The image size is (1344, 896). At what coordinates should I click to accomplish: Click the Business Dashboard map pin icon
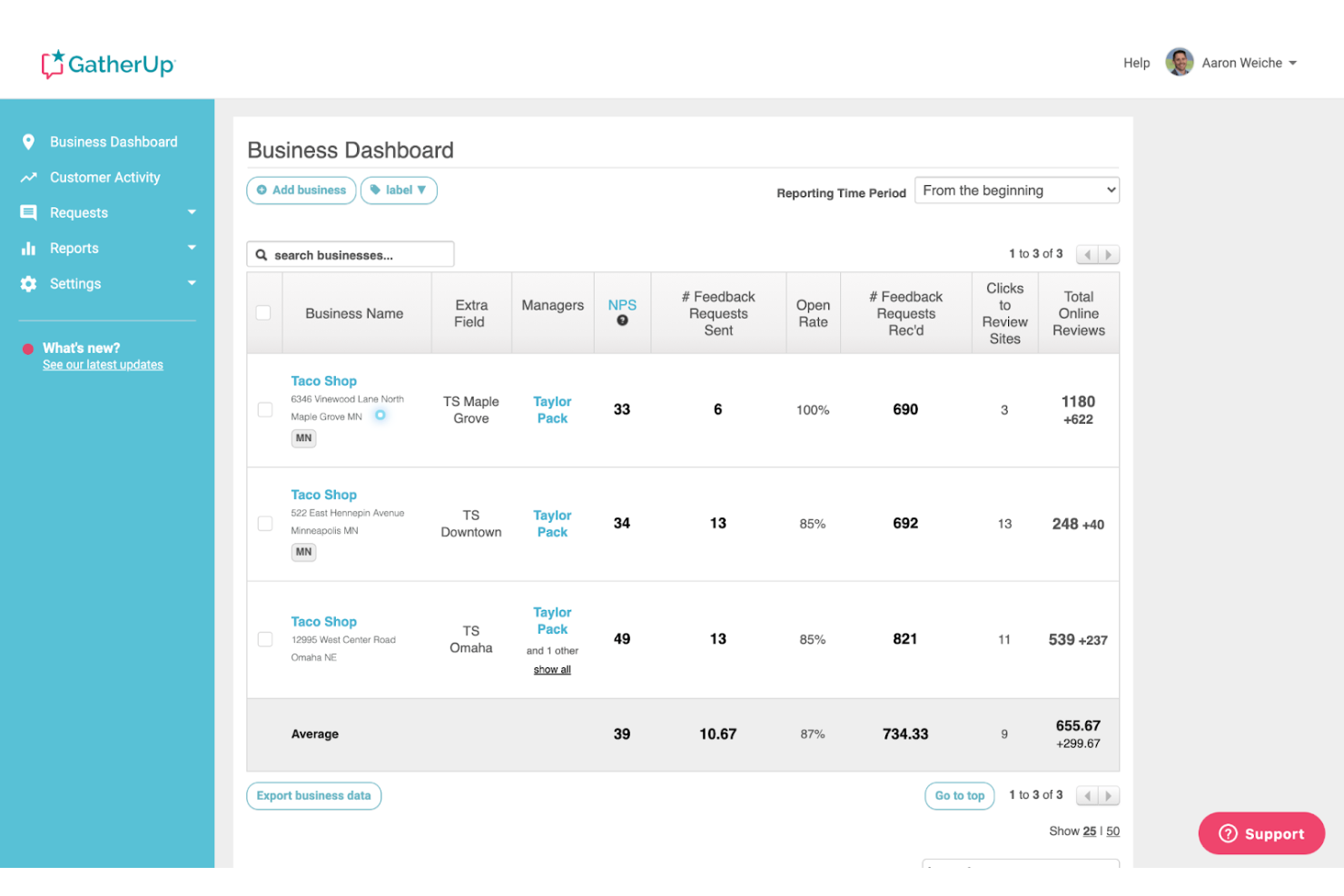coord(28,142)
